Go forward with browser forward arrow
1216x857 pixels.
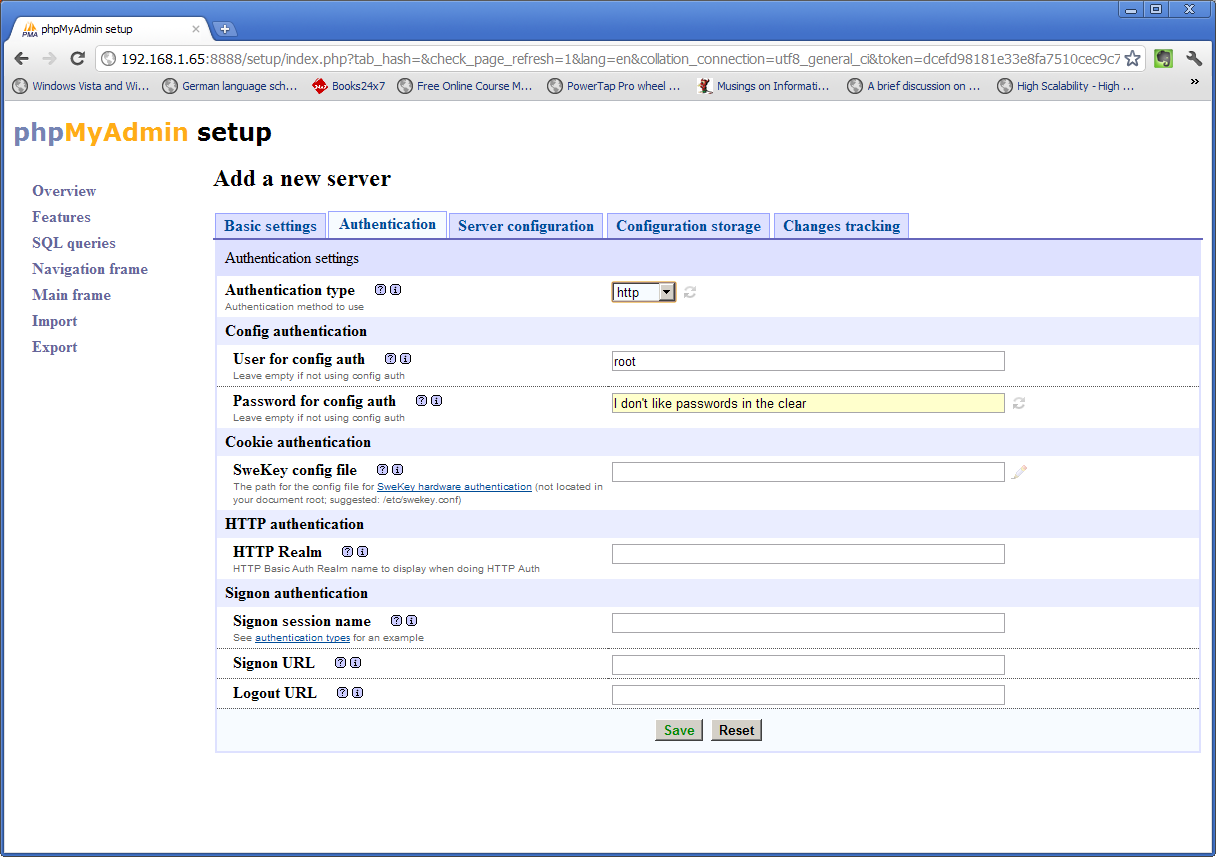click(50, 59)
